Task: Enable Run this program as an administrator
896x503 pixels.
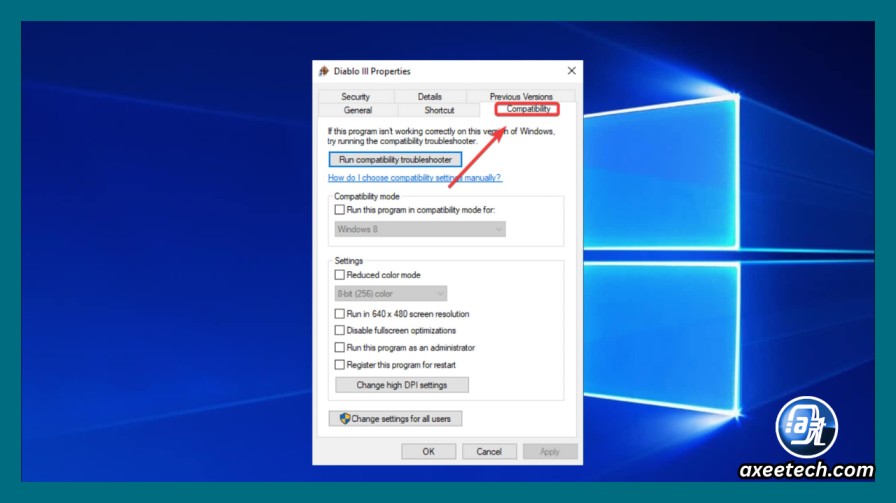Action: pyautogui.click(x=339, y=348)
